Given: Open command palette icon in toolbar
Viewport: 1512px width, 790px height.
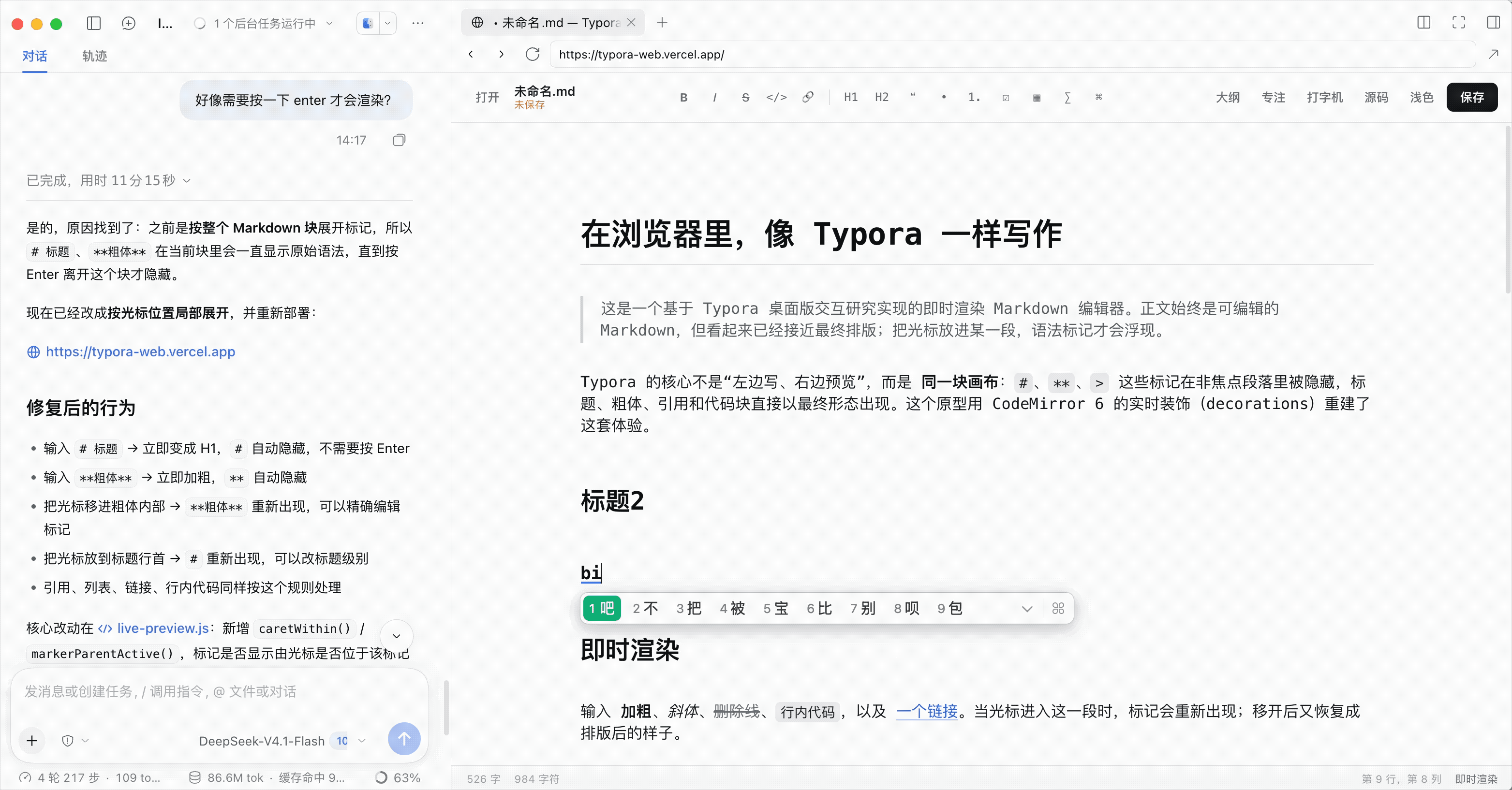Looking at the screenshot, I should coord(1099,97).
